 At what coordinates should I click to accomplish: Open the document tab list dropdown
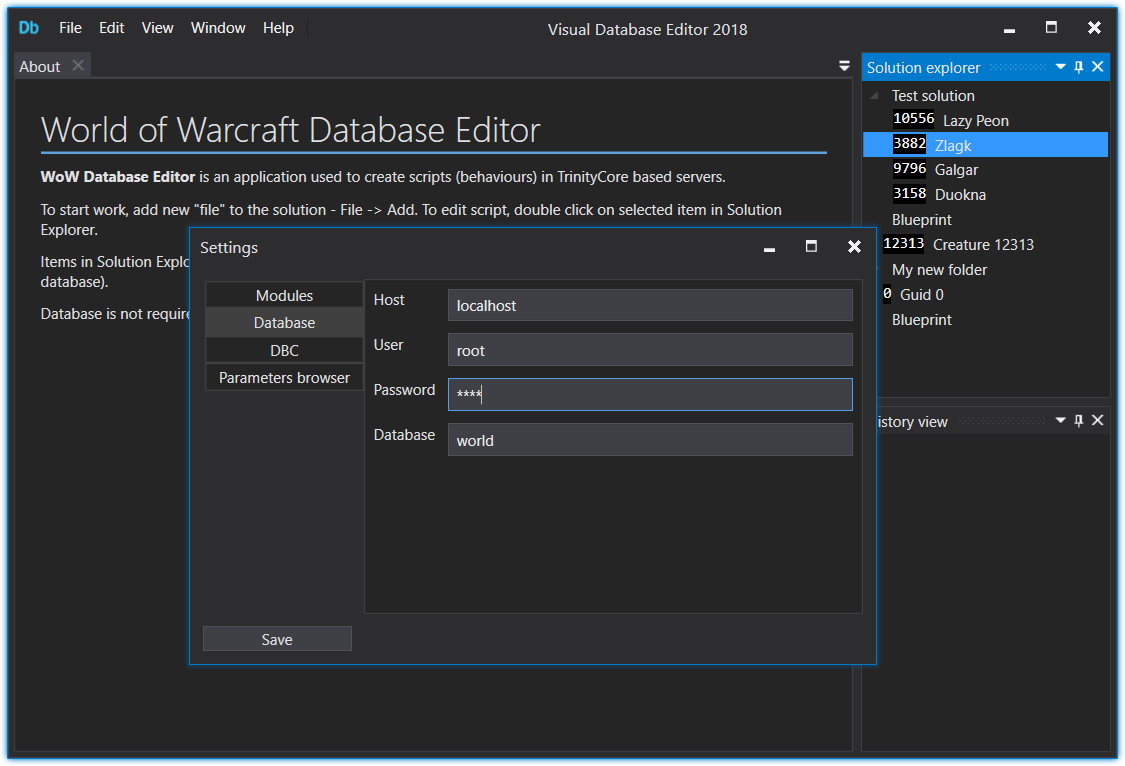[x=844, y=66]
